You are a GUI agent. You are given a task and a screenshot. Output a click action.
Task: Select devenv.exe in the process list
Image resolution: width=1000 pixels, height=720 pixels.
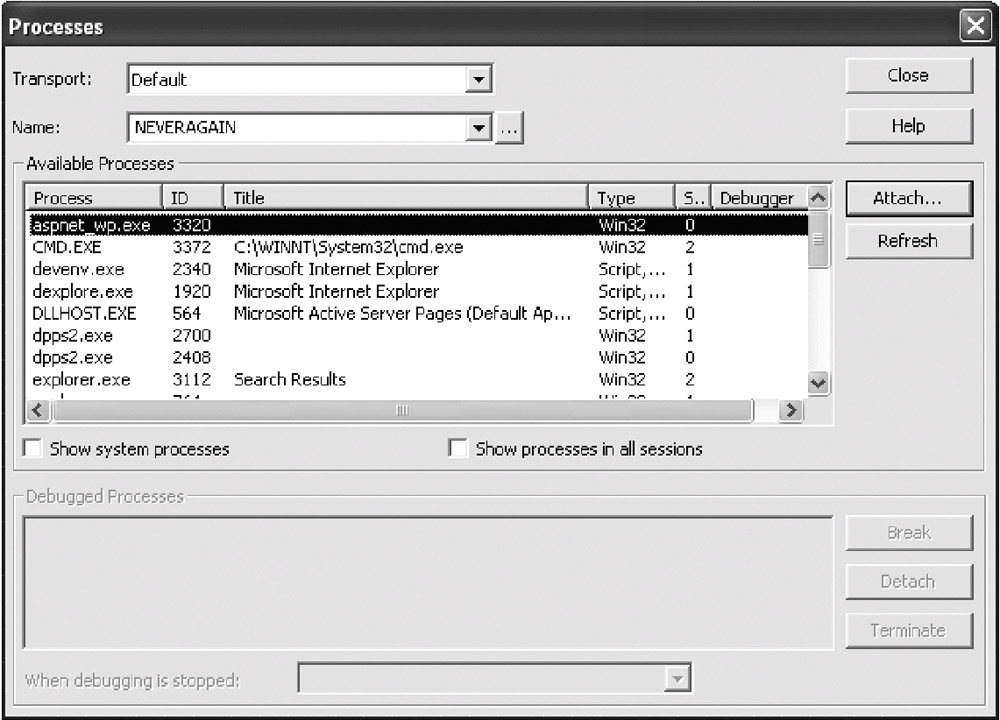coord(79,269)
